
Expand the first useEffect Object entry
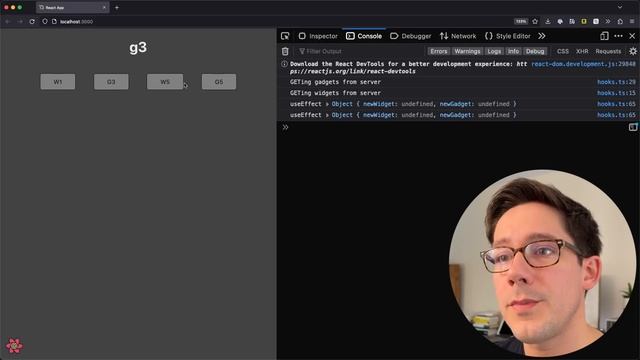pyautogui.click(x=327, y=104)
